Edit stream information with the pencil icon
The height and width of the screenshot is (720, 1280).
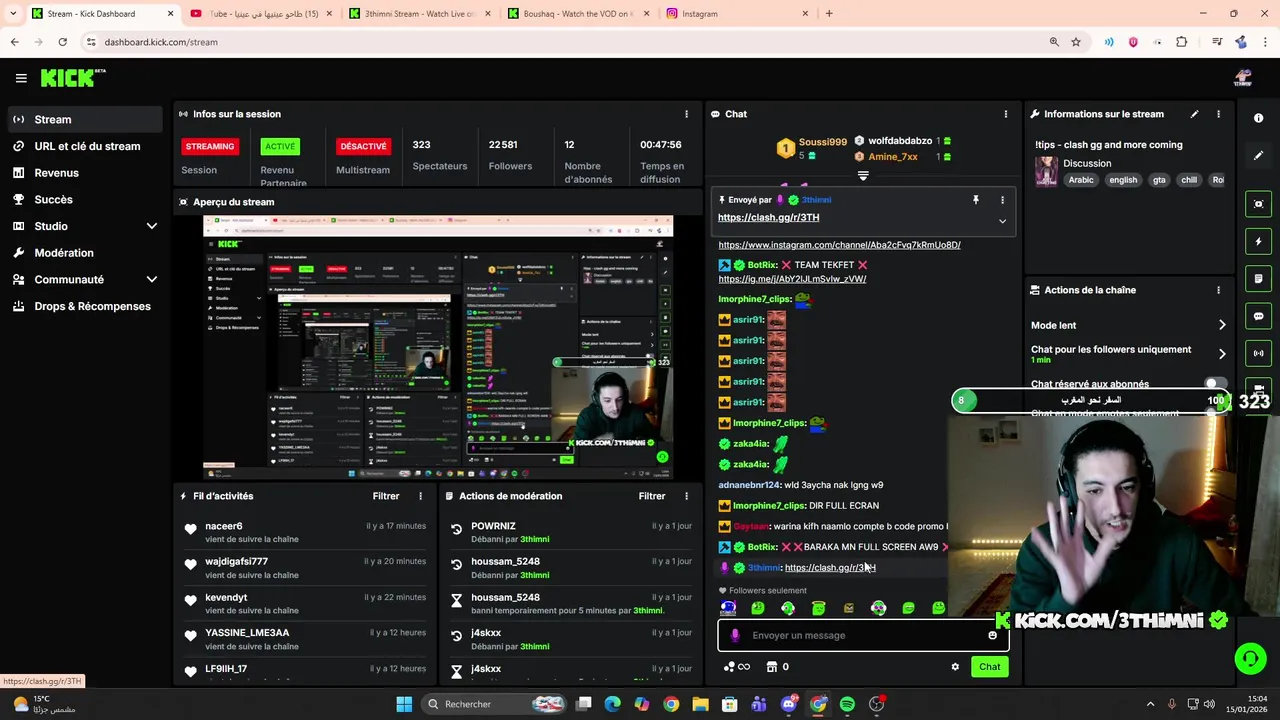[1194, 114]
